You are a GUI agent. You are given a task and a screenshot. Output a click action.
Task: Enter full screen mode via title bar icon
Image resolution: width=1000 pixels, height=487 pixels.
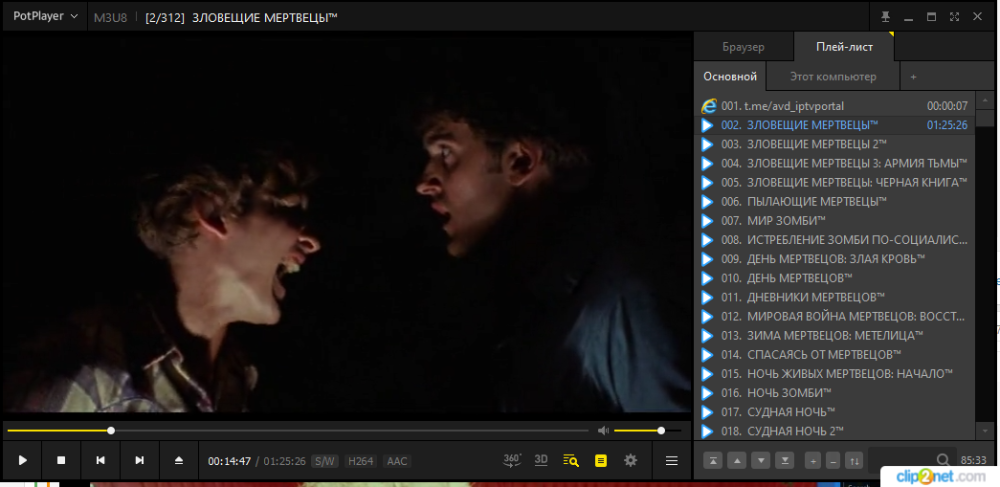(x=954, y=17)
